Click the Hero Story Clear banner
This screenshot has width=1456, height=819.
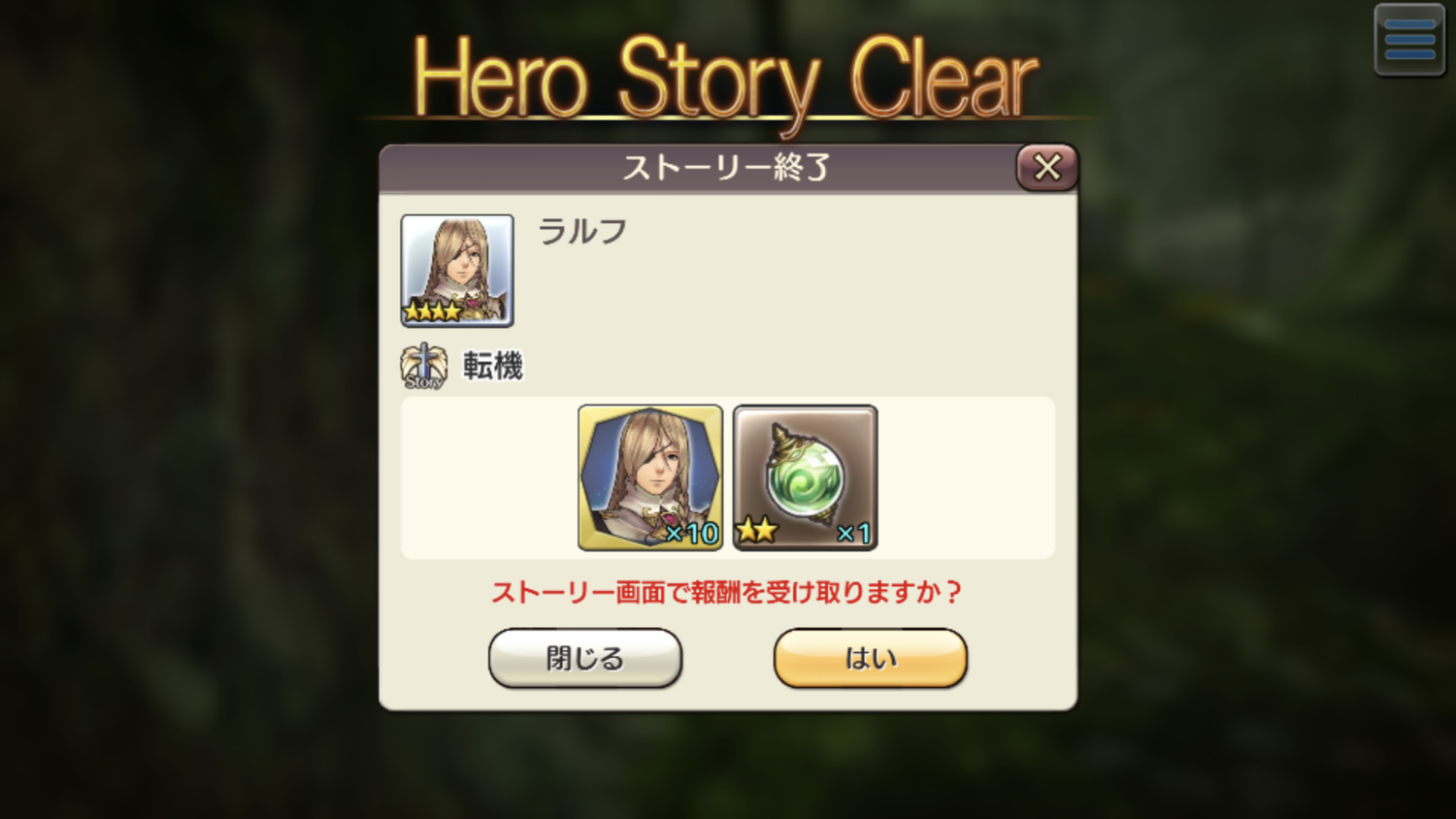[726, 80]
